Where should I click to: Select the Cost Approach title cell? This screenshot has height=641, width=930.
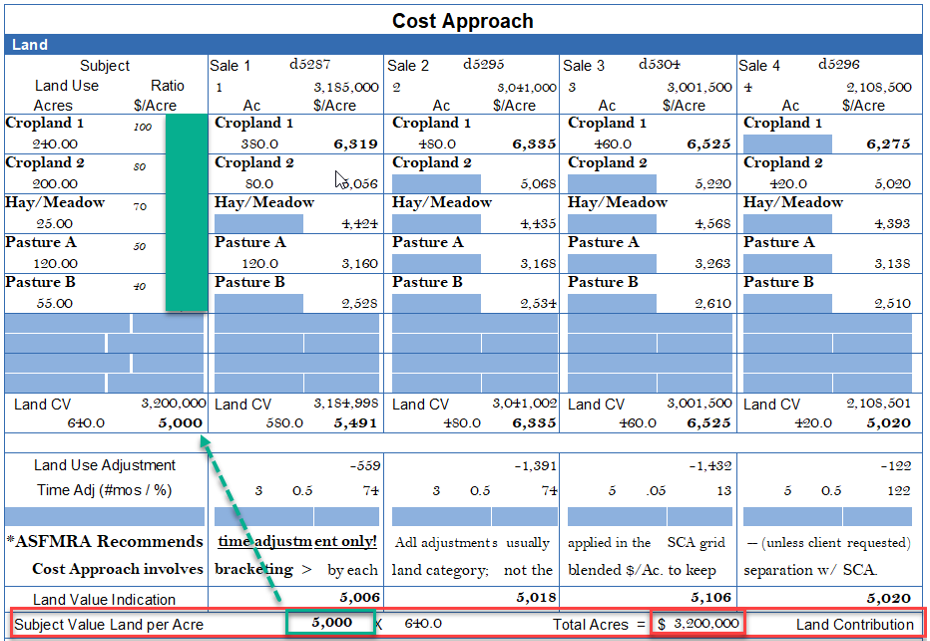(462, 21)
